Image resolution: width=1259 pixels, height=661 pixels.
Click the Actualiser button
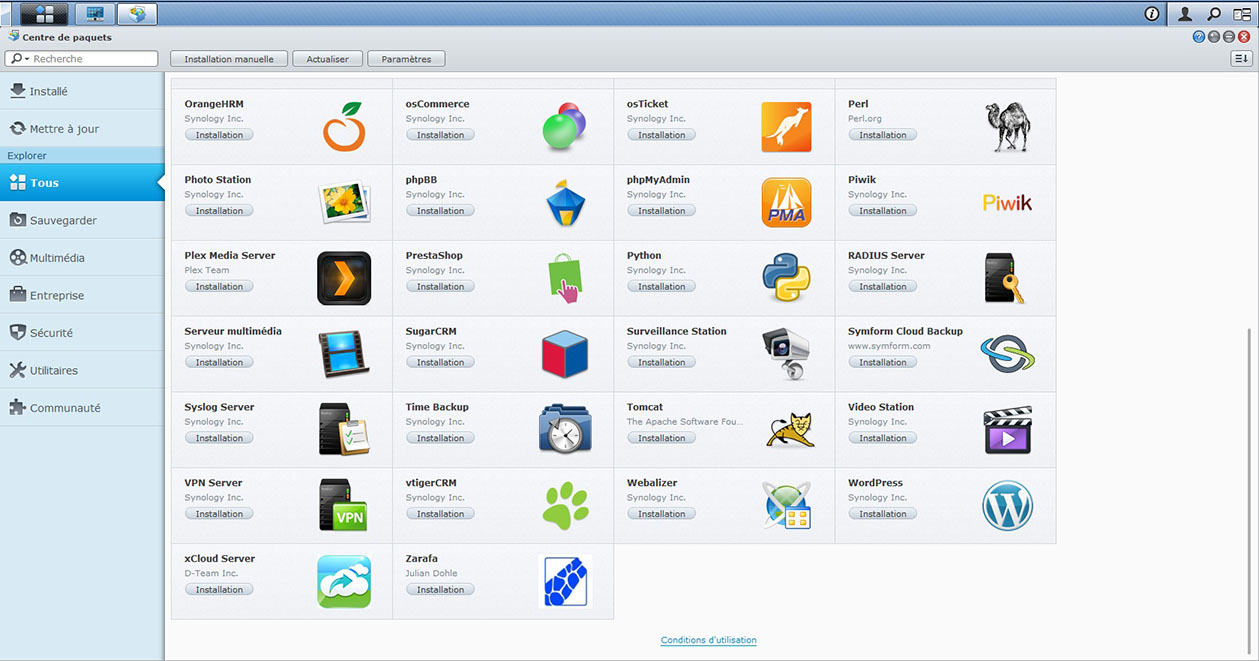click(x=328, y=59)
